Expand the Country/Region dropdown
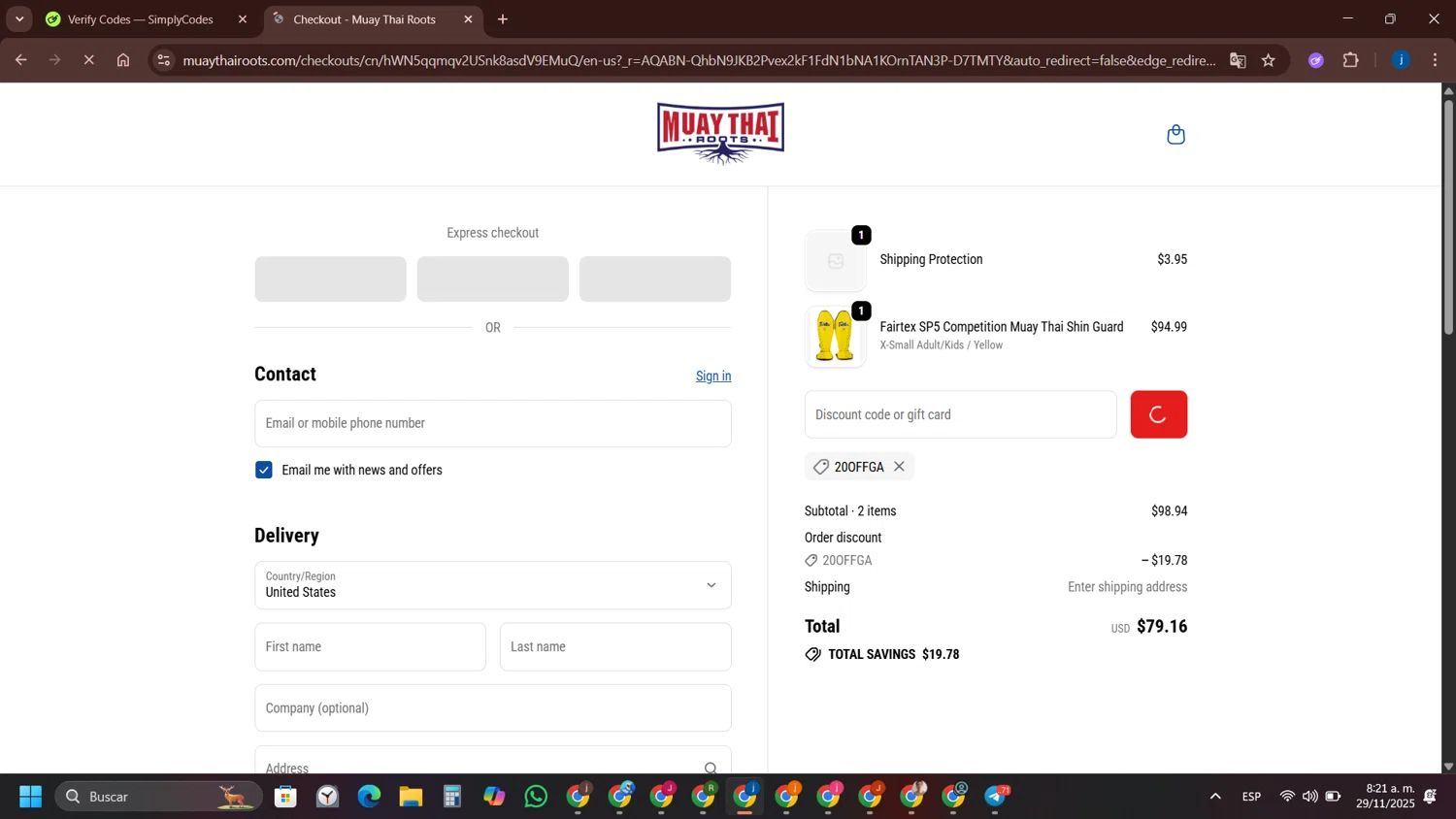This screenshot has width=1456, height=819. 493,585
